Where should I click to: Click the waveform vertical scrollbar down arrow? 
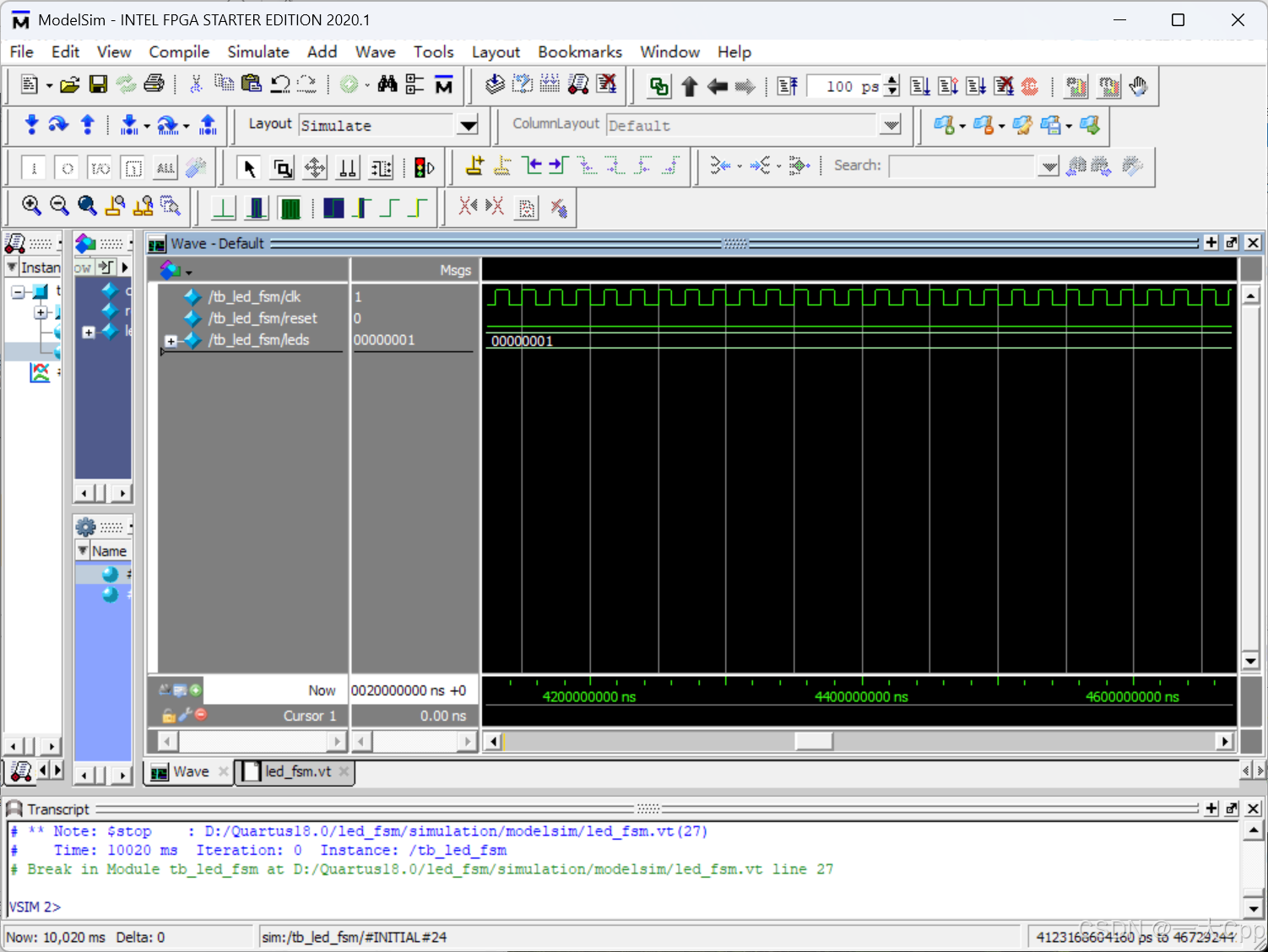(1251, 661)
